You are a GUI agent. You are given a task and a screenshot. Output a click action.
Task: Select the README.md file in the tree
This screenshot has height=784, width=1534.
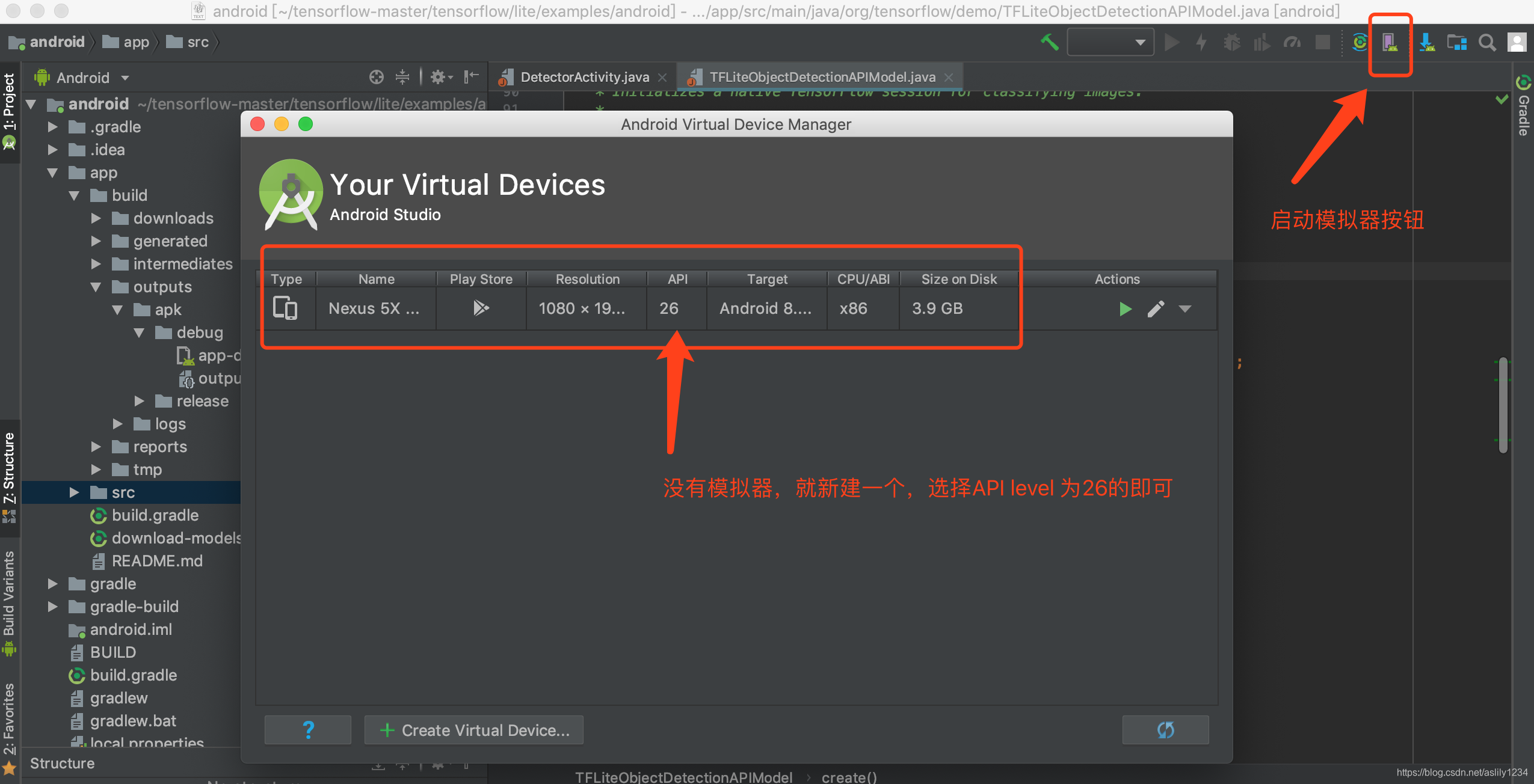point(156,561)
